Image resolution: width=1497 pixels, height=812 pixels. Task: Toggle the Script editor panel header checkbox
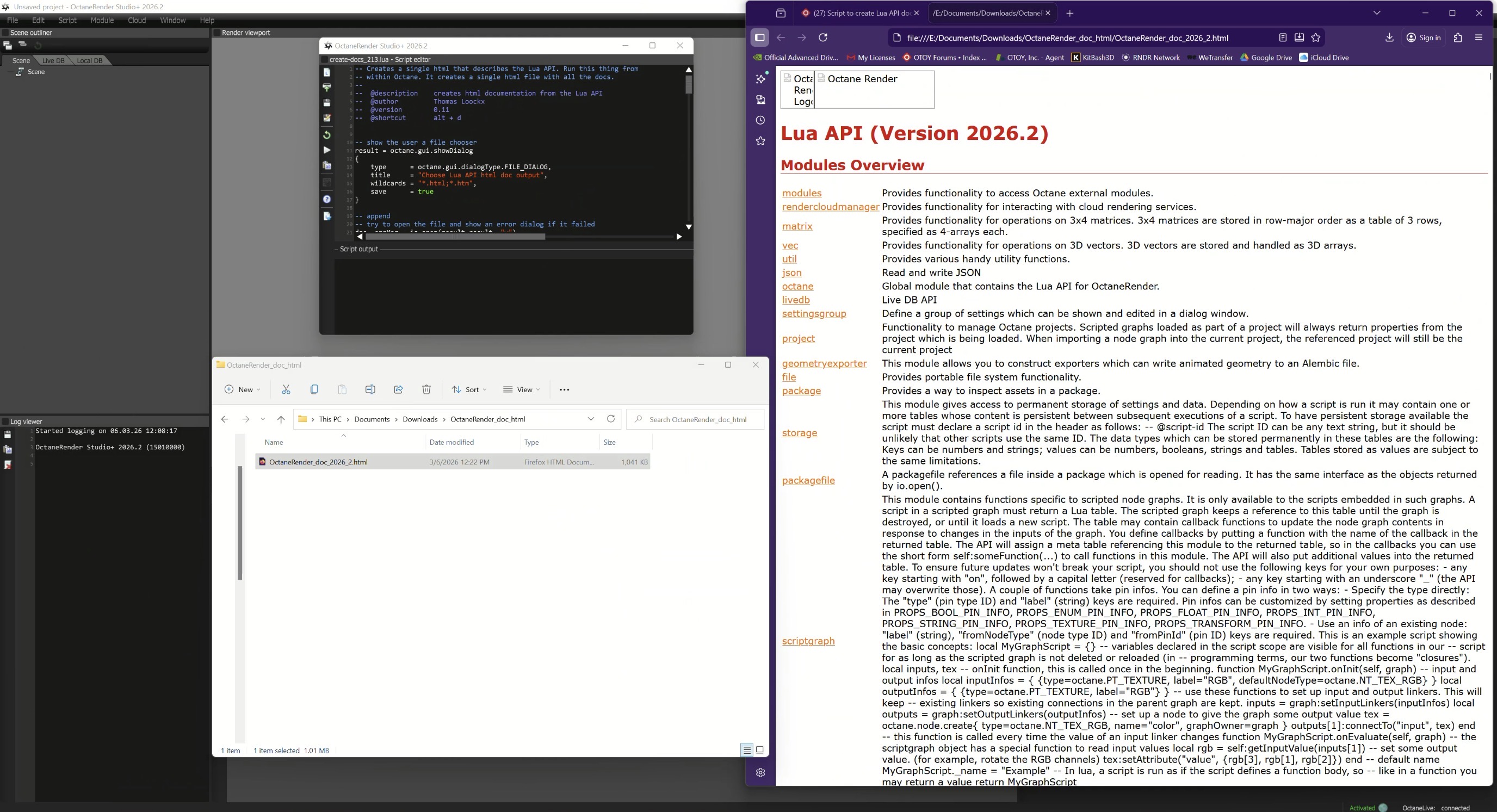click(x=325, y=59)
